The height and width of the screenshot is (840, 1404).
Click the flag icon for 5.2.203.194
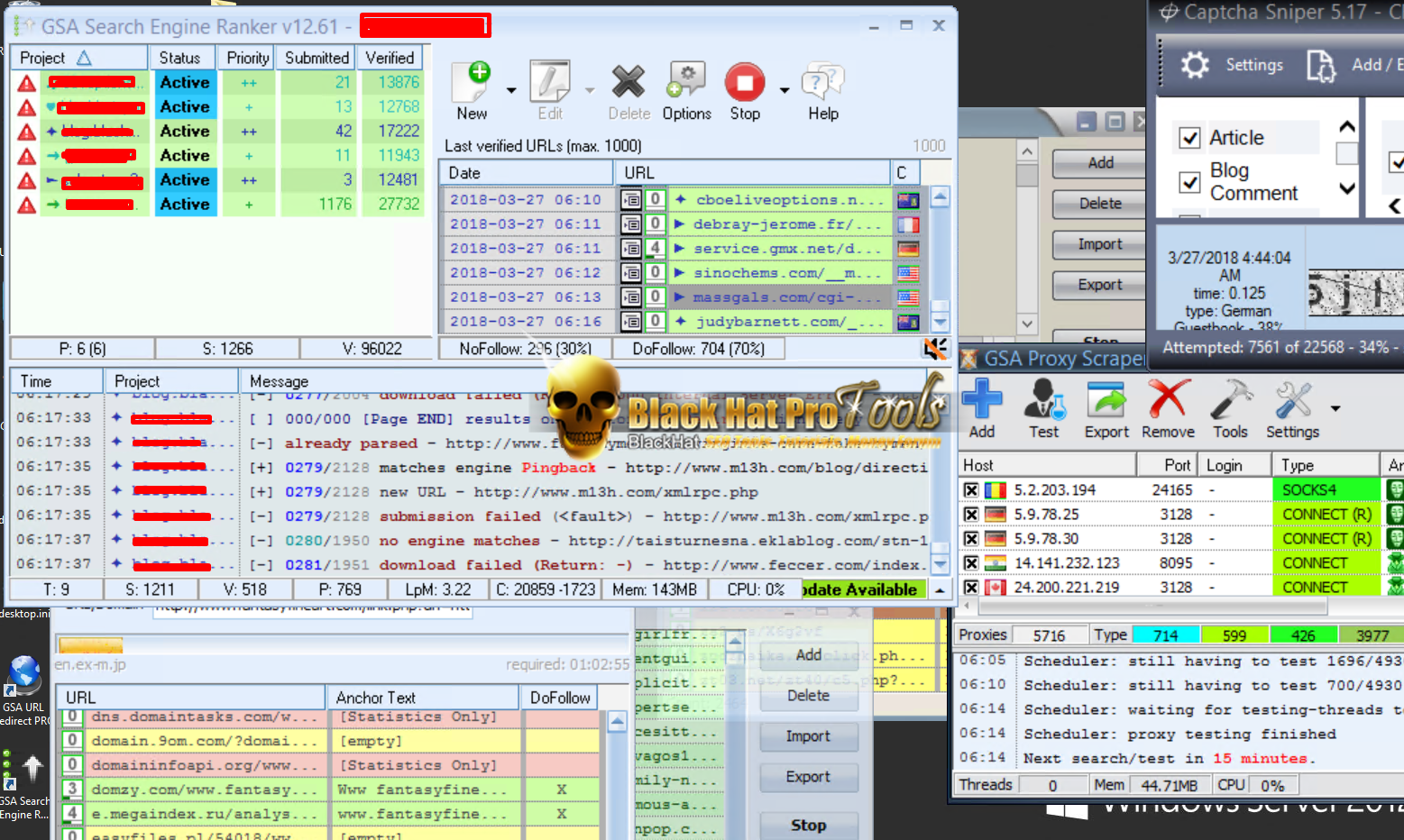click(x=996, y=489)
